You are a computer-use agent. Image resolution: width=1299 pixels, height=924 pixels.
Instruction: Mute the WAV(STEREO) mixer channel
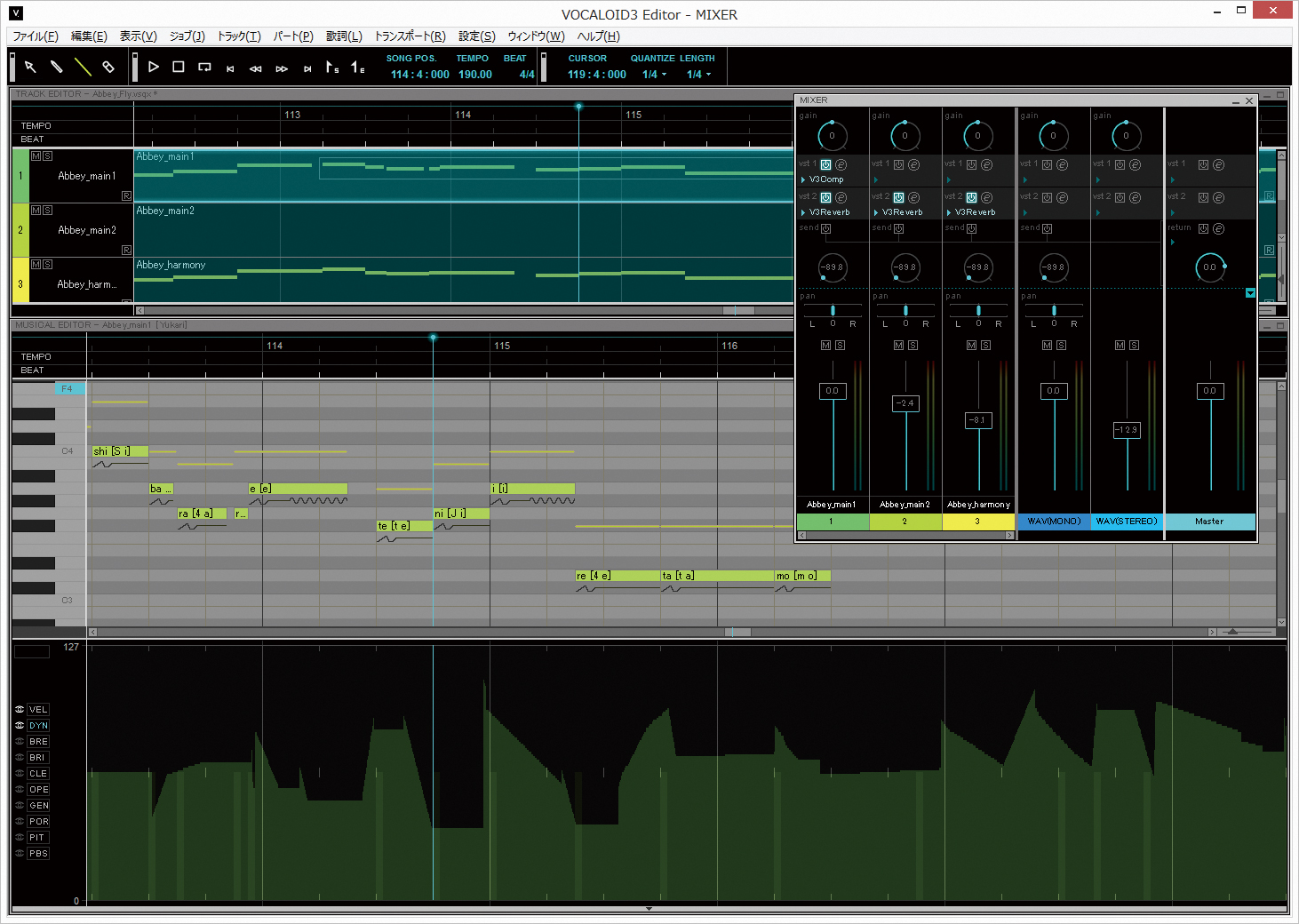[1120, 345]
